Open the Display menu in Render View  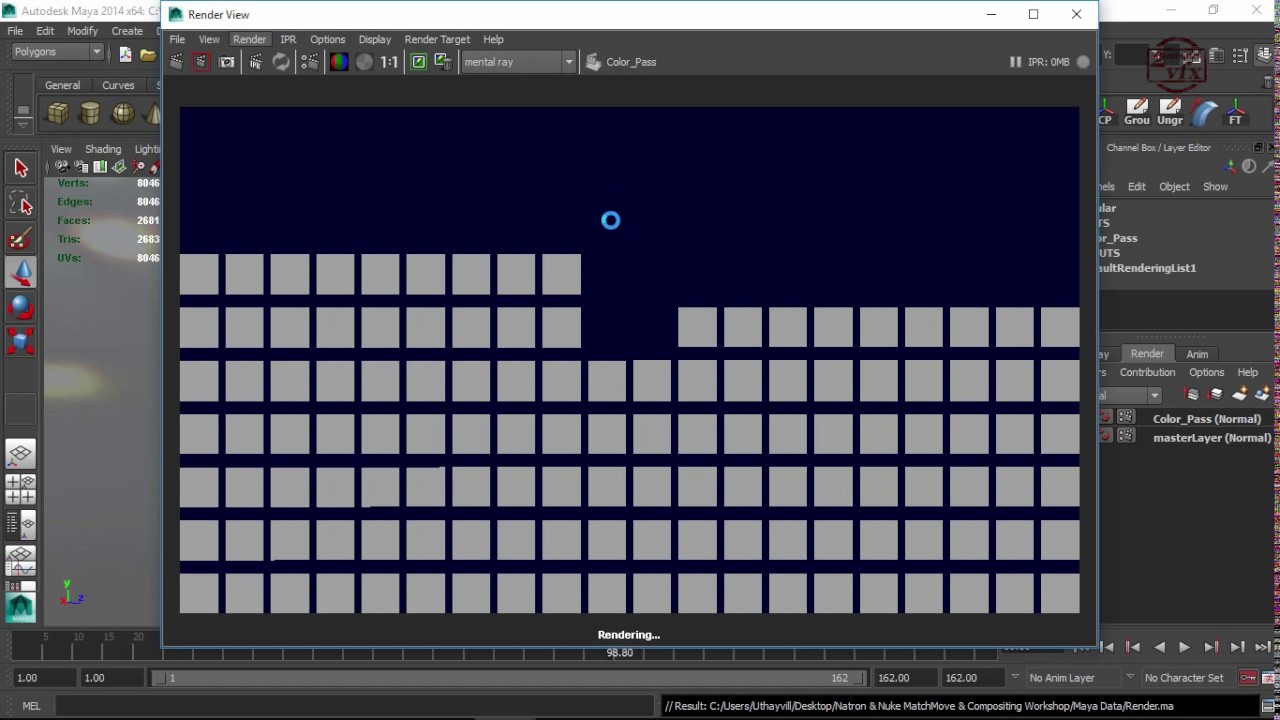(375, 39)
